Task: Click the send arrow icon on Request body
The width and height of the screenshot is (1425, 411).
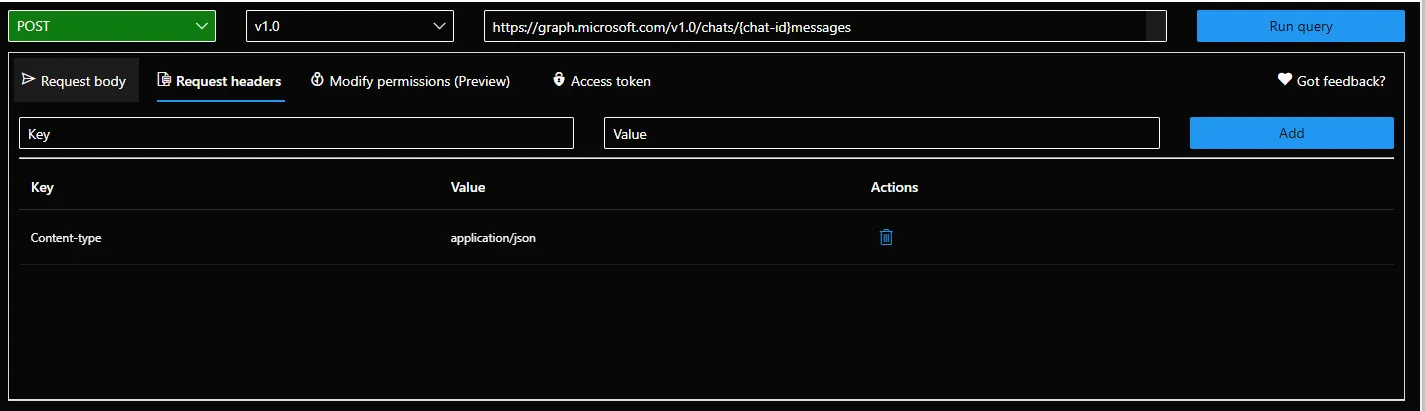Action: (28, 80)
